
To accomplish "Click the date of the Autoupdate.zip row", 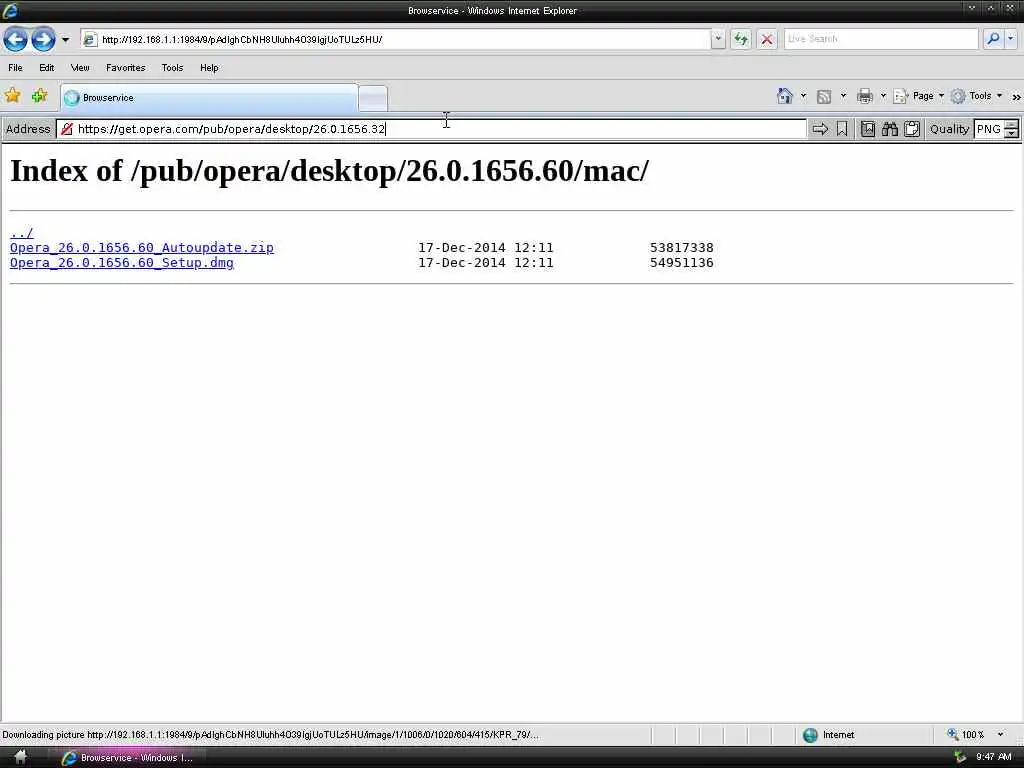I will 485,248.
